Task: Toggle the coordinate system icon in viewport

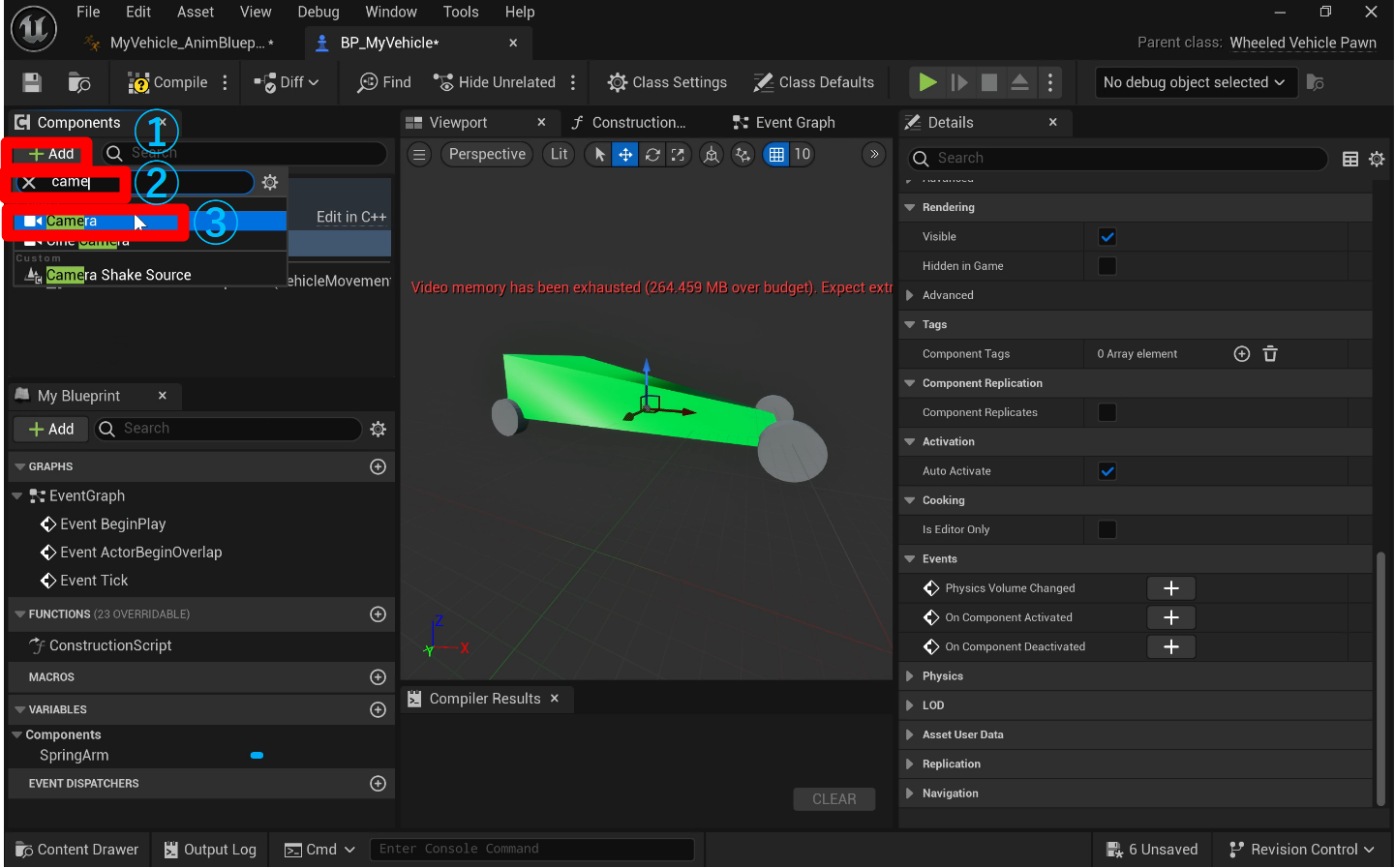Action: coord(712,154)
